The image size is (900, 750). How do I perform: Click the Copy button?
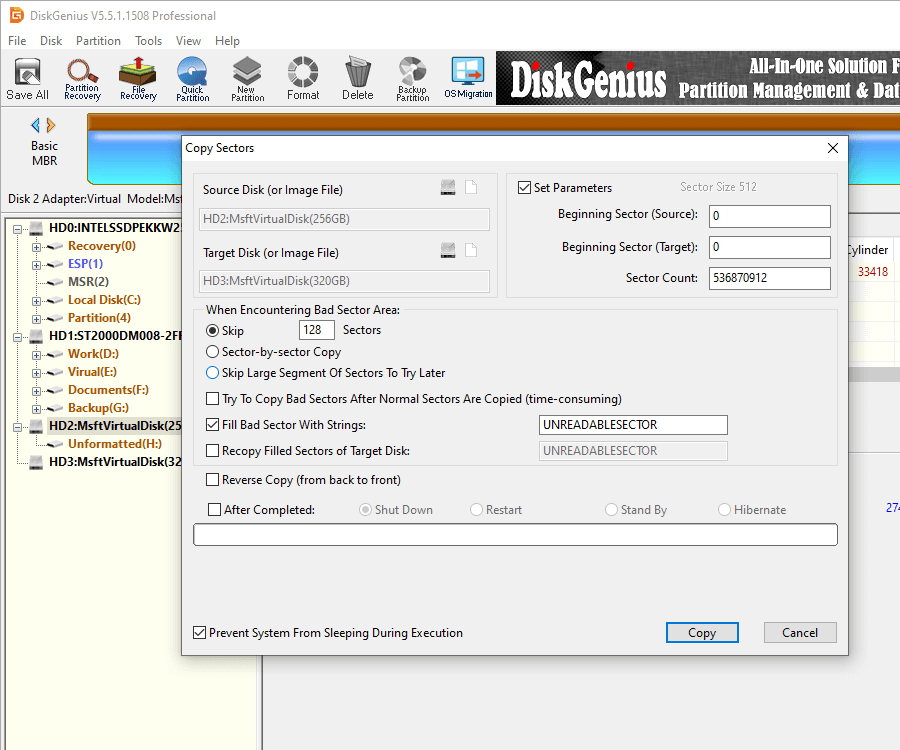(x=702, y=632)
